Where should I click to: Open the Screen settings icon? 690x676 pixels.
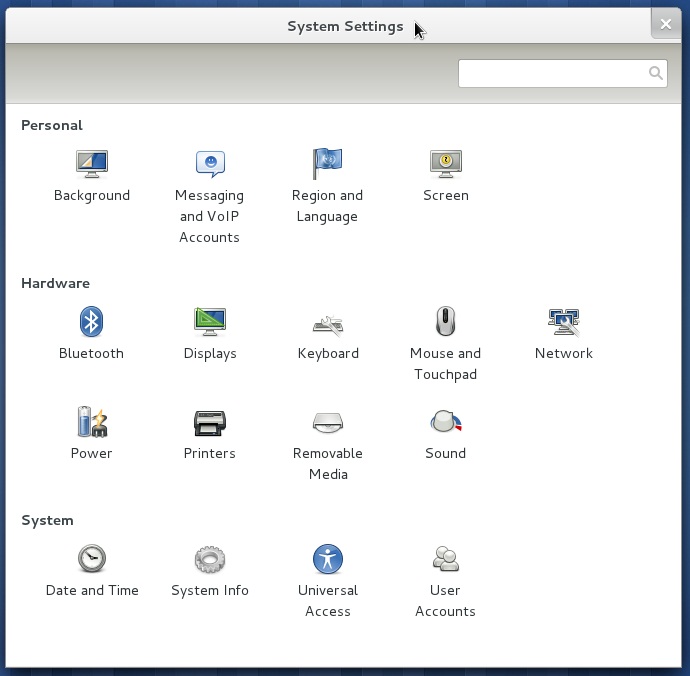click(445, 163)
